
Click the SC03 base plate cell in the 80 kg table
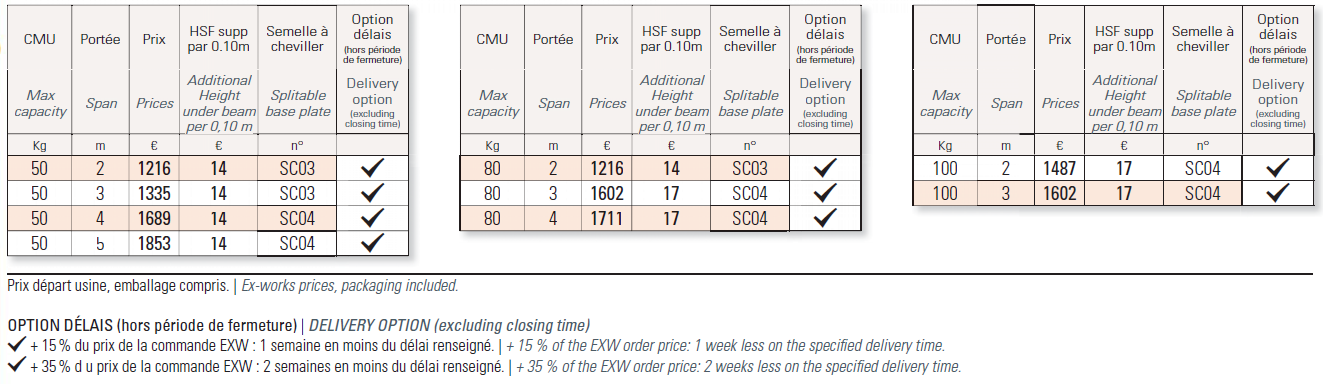[750, 169]
